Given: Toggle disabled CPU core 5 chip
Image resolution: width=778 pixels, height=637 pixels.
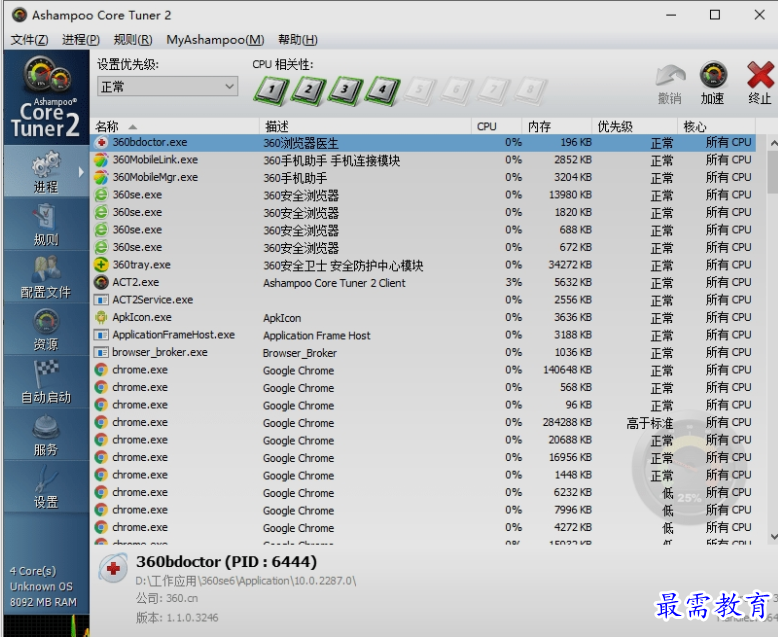Looking at the screenshot, I should pos(419,91).
